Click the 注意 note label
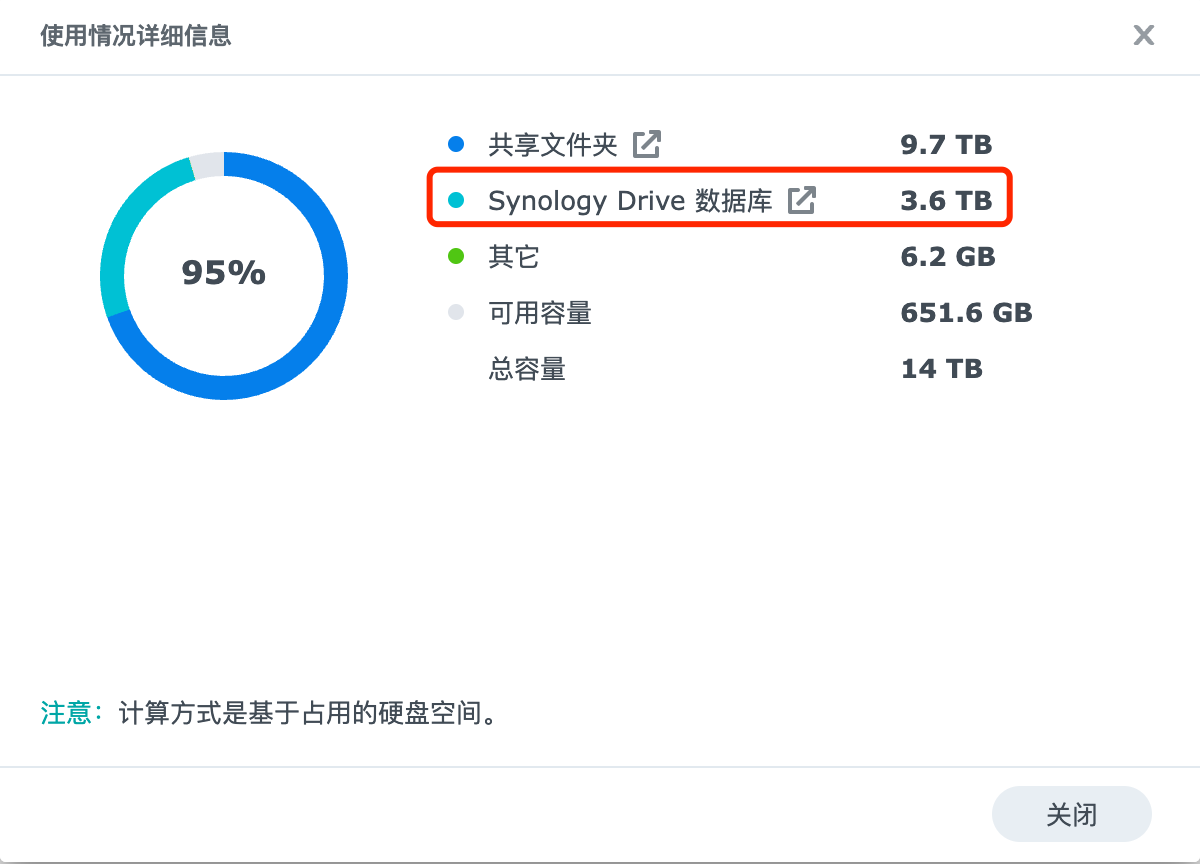The height and width of the screenshot is (864, 1200). [x=66, y=713]
